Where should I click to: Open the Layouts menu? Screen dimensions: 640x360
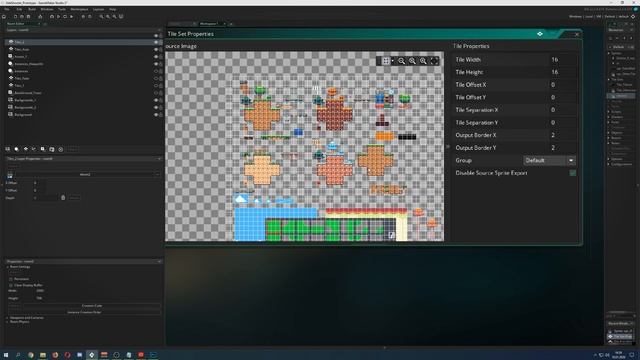(98, 9)
